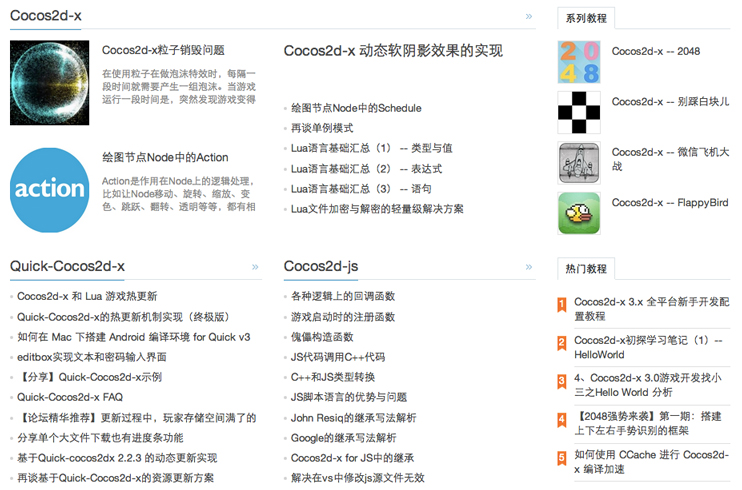Open the 2048 game thumbnail
742x490 pixels.
pyautogui.click(x=579, y=62)
